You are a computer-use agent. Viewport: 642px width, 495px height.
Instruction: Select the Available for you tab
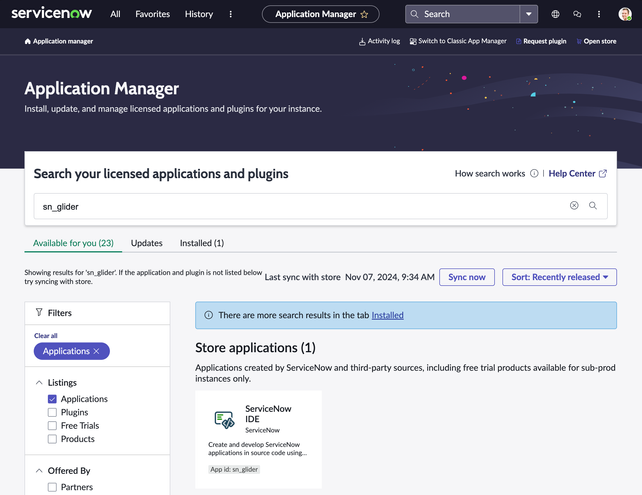(73, 243)
